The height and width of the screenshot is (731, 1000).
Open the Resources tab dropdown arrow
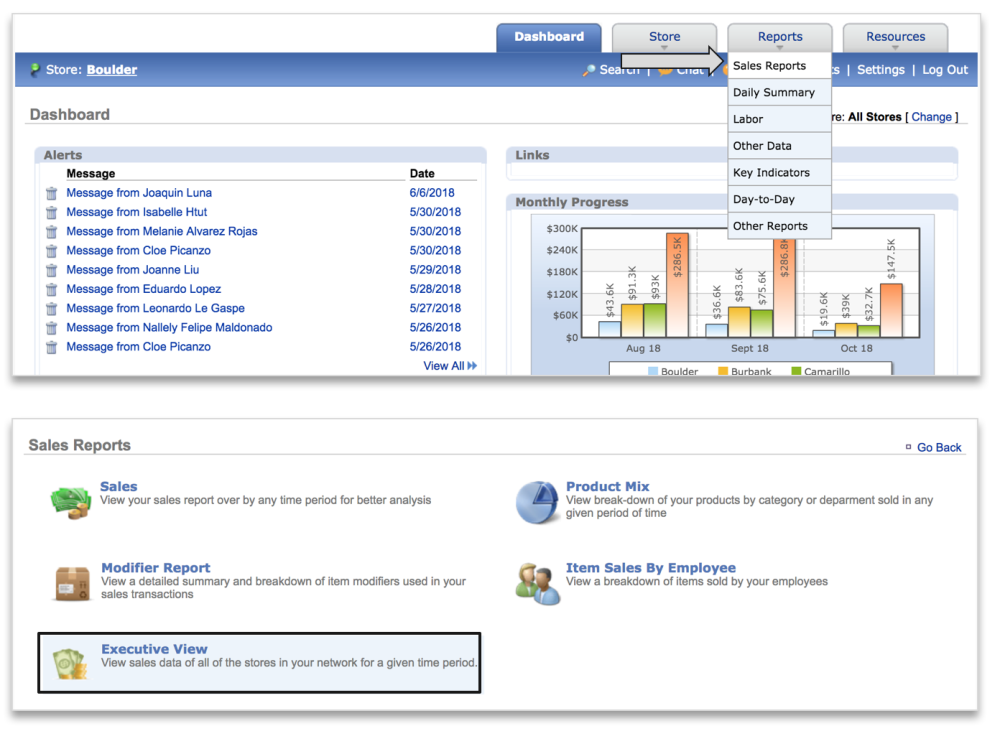[895, 45]
